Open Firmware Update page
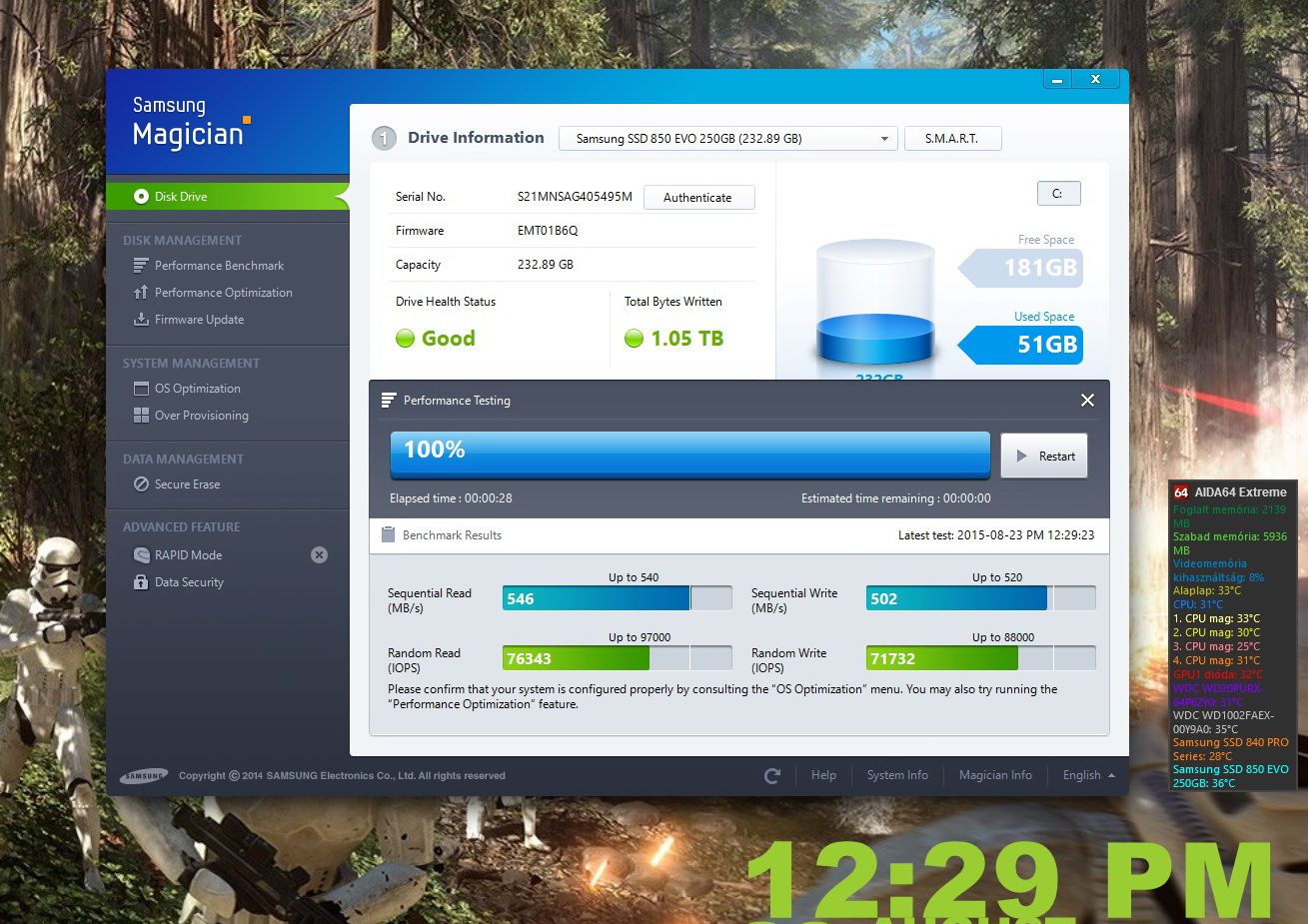Screen dimensions: 1308x924 [199, 320]
